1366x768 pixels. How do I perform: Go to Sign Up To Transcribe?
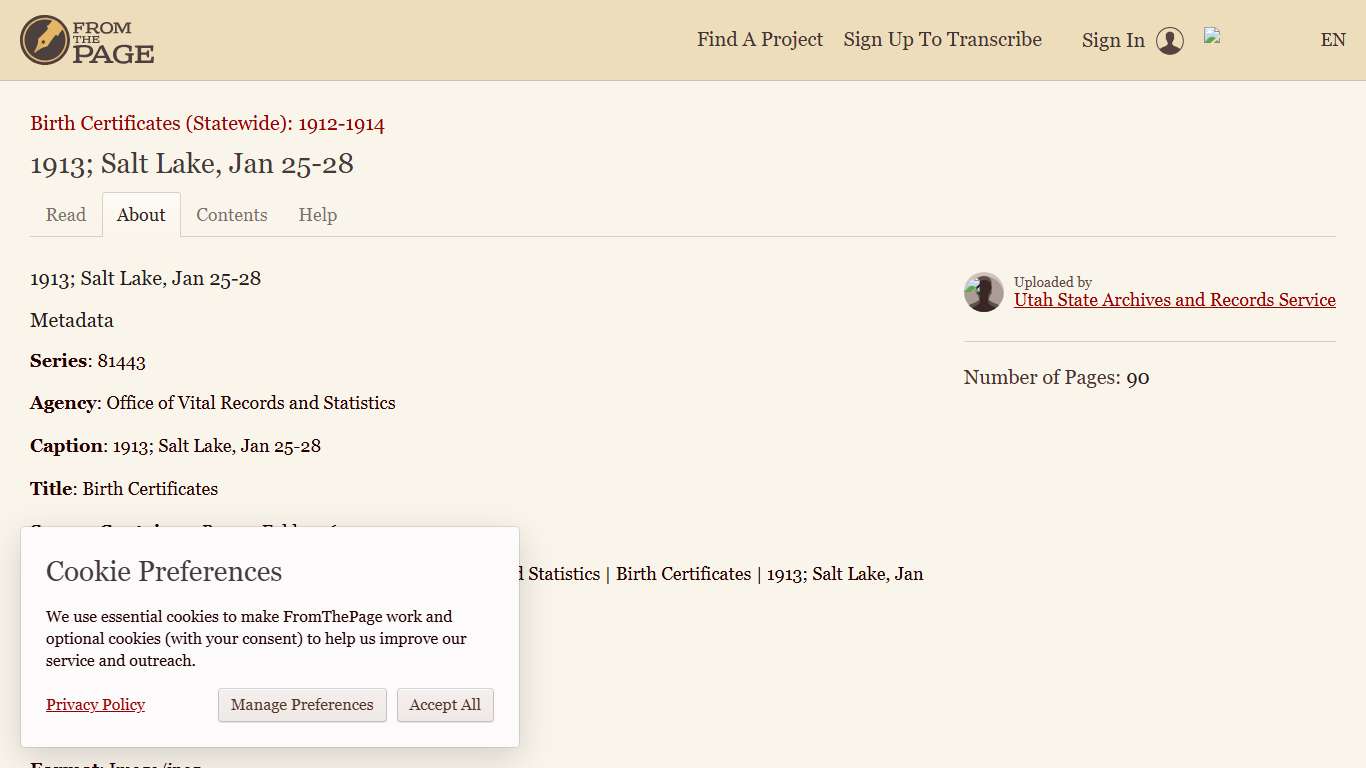point(942,40)
